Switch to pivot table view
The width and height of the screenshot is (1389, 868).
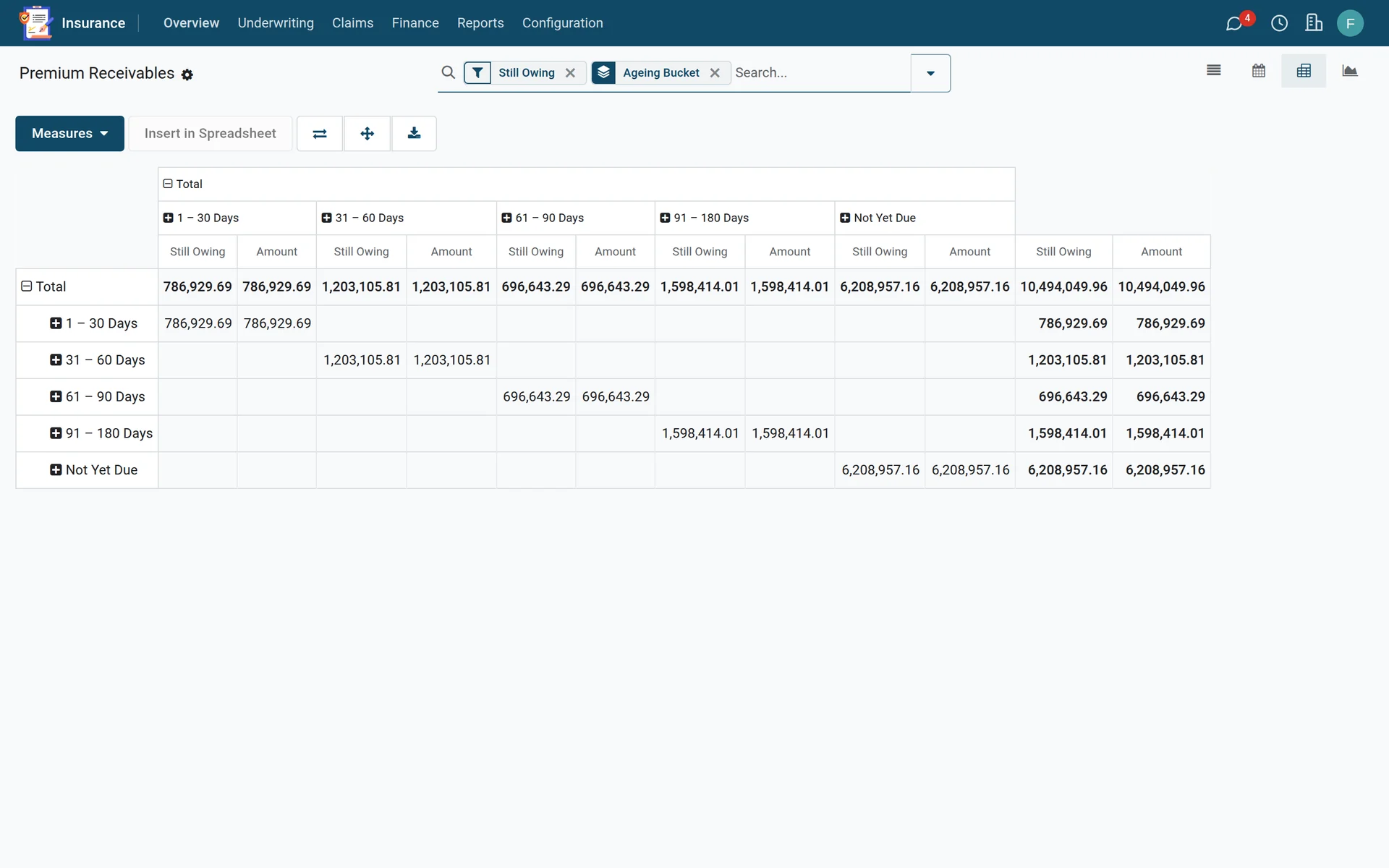point(1304,71)
